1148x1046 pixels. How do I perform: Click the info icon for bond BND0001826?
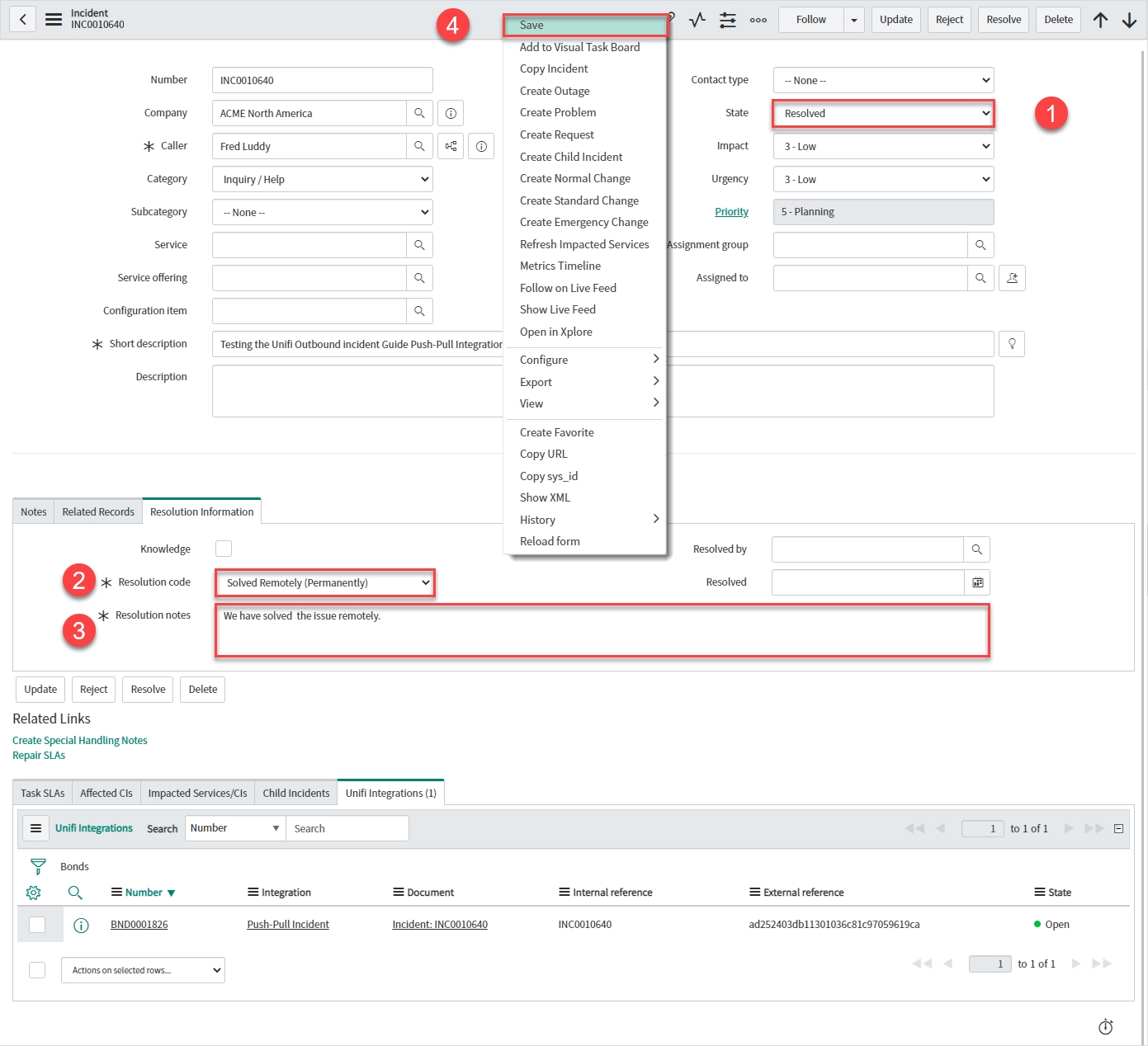point(81,926)
